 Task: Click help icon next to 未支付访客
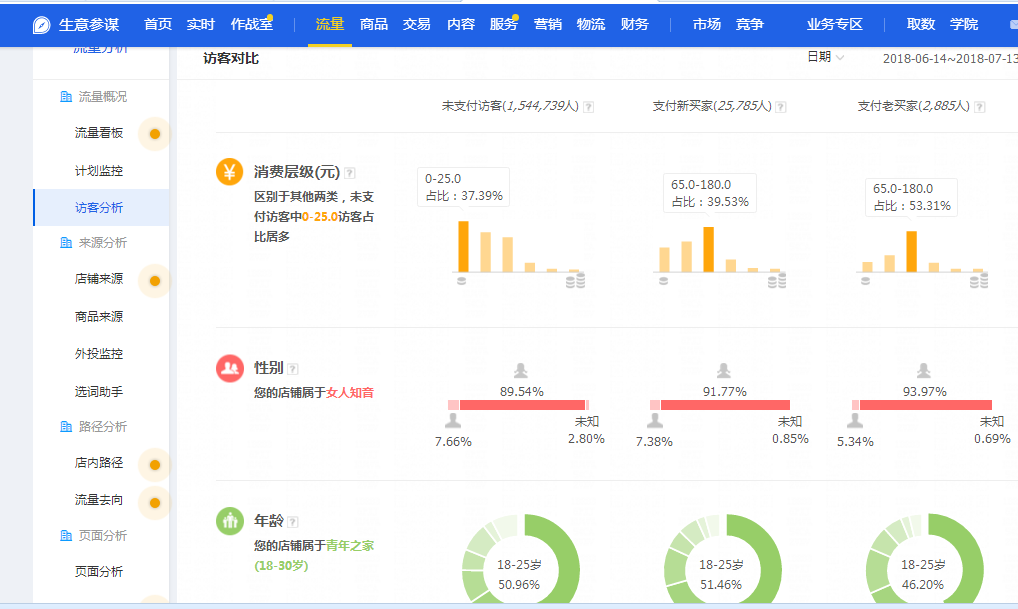tap(588, 107)
